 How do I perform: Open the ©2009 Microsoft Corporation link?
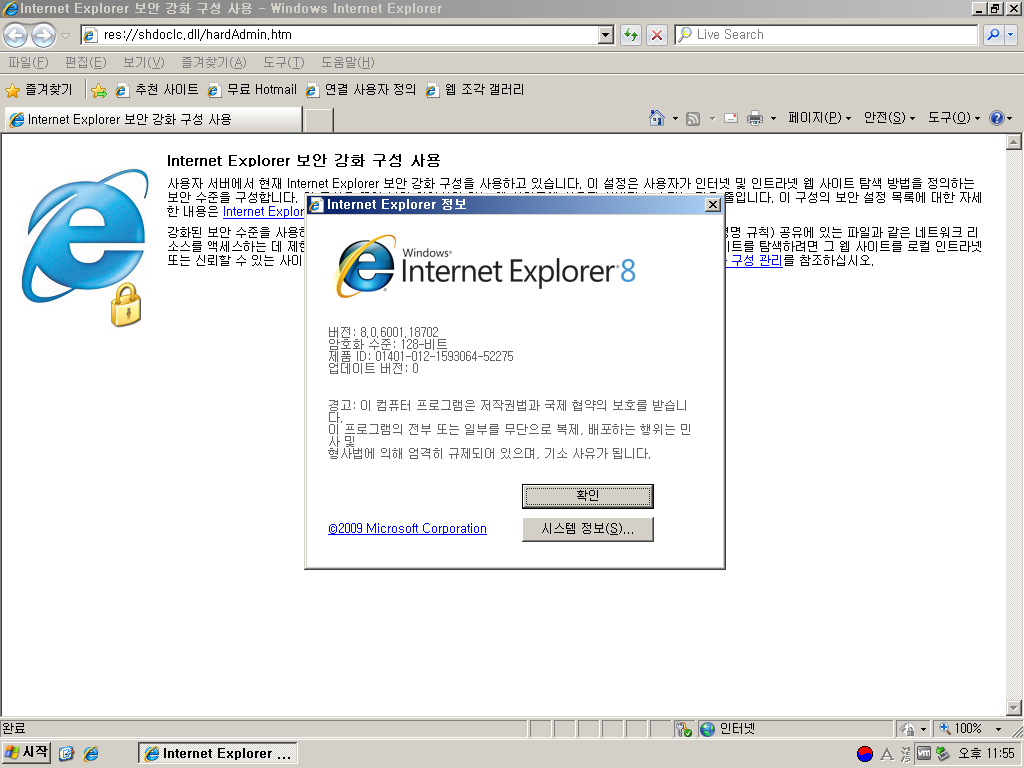point(408,528)
